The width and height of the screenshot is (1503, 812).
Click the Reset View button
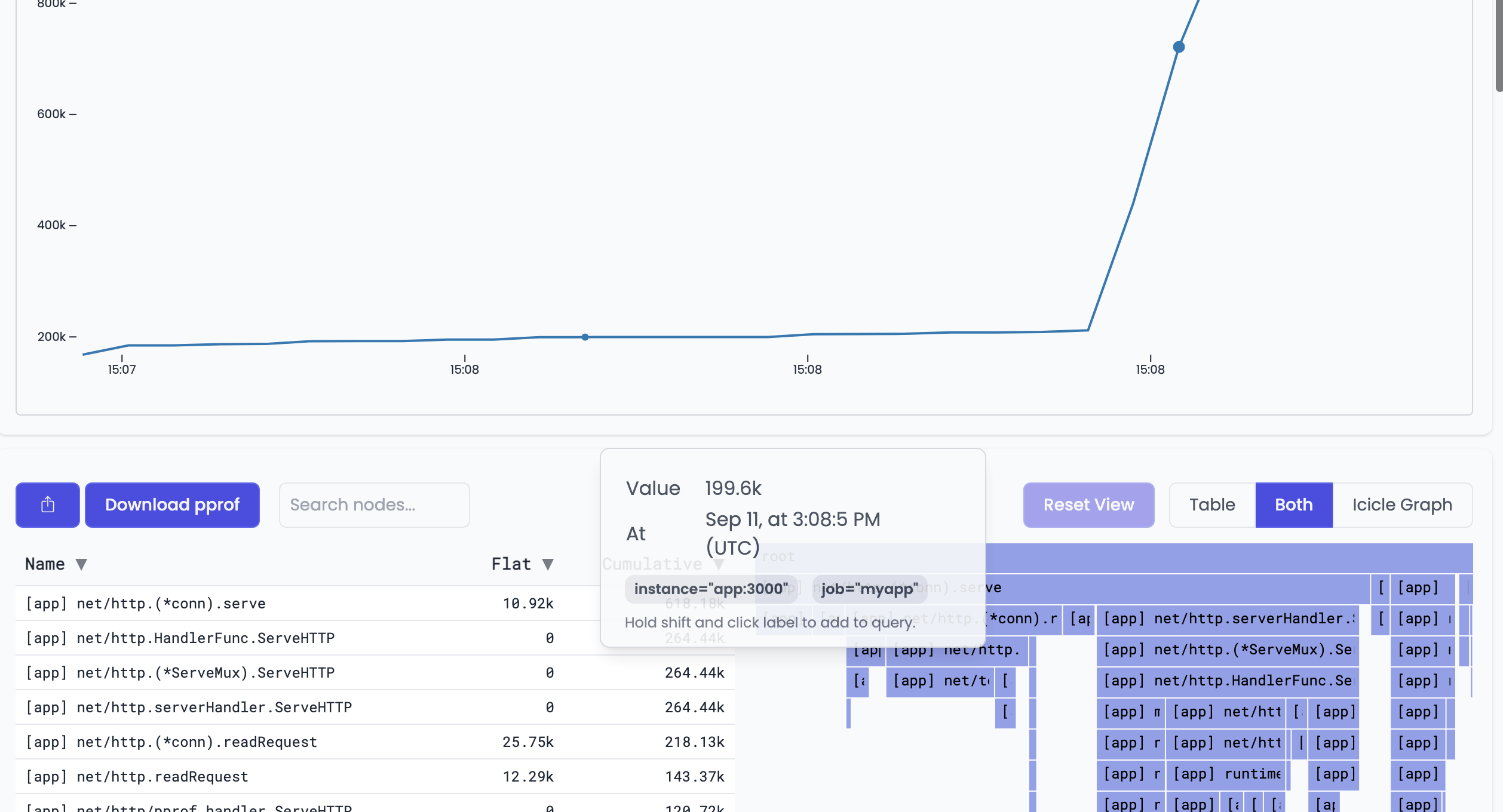1088,505
